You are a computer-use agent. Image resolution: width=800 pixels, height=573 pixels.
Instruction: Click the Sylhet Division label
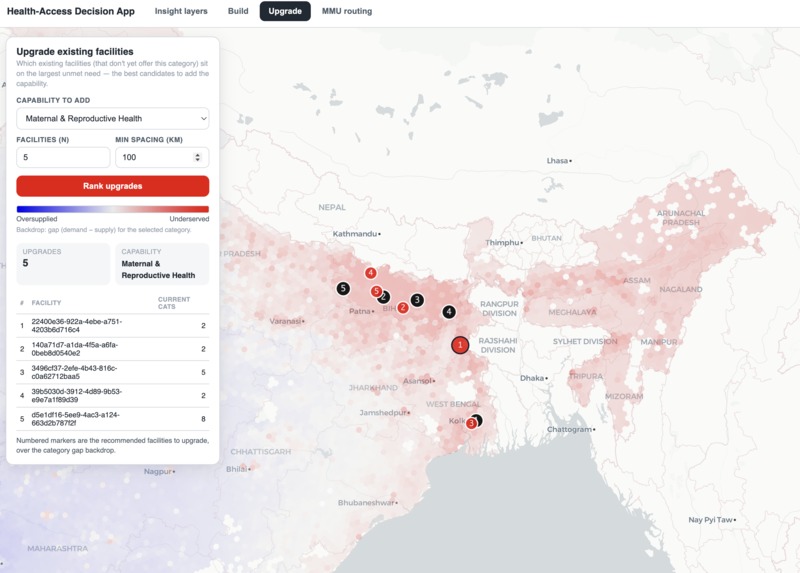[585, 341]
